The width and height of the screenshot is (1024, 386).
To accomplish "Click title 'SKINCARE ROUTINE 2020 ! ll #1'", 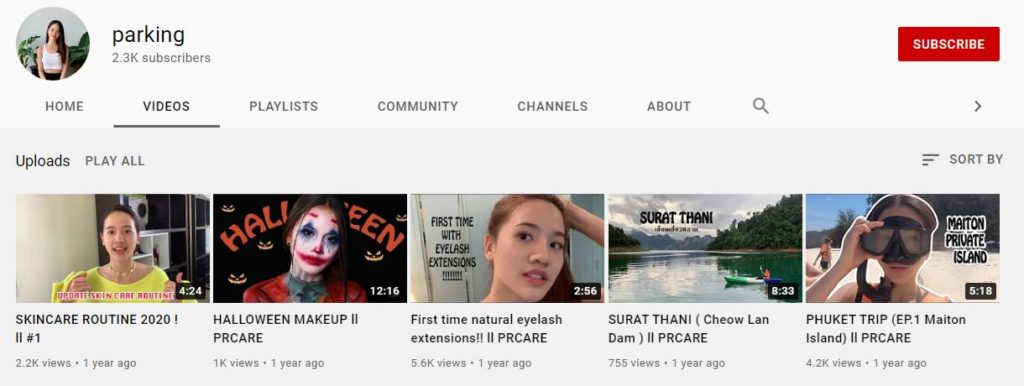I will (97, 329).
